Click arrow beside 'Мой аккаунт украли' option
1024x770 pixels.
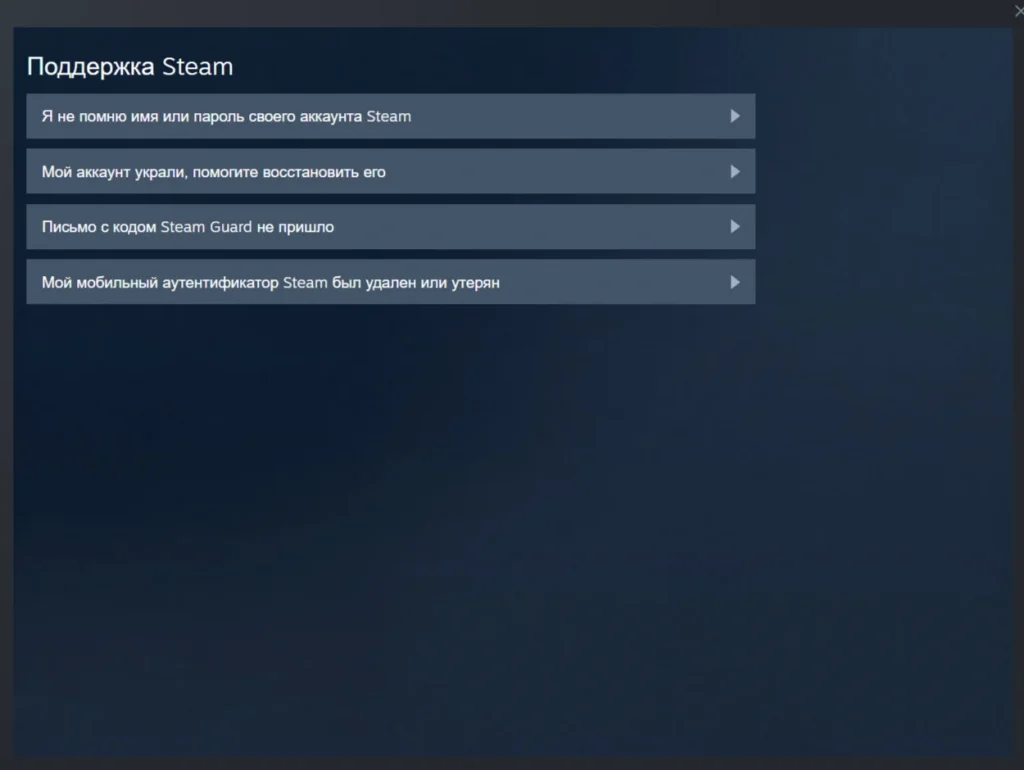pyautogui.click(x=735, y=172)
